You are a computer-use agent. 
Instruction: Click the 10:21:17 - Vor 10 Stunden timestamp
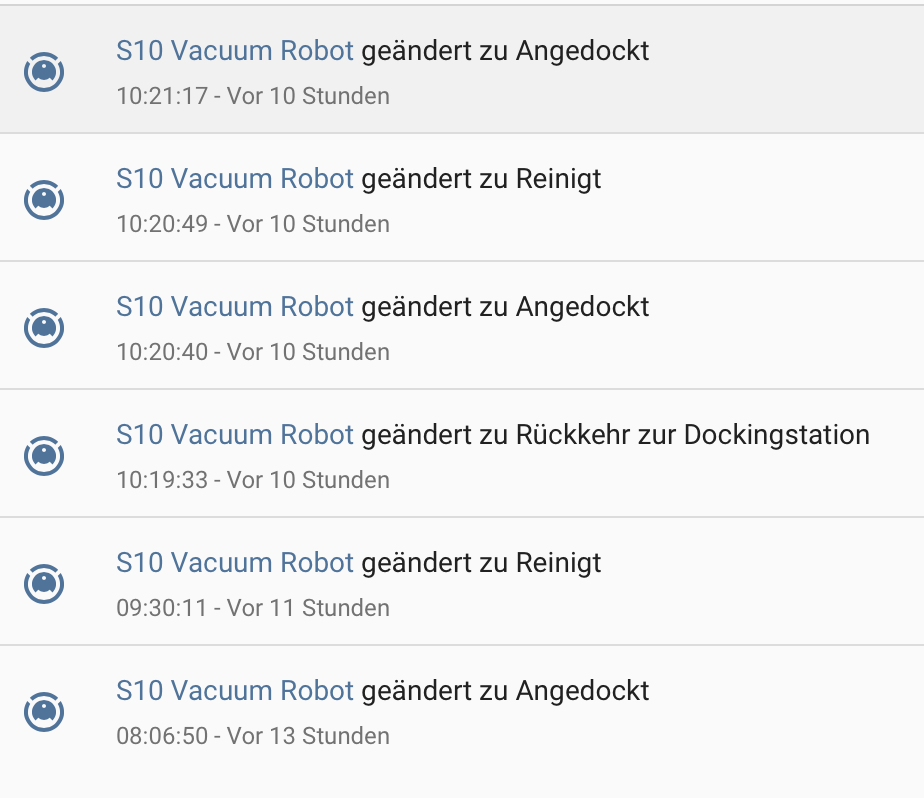(252, 97)
